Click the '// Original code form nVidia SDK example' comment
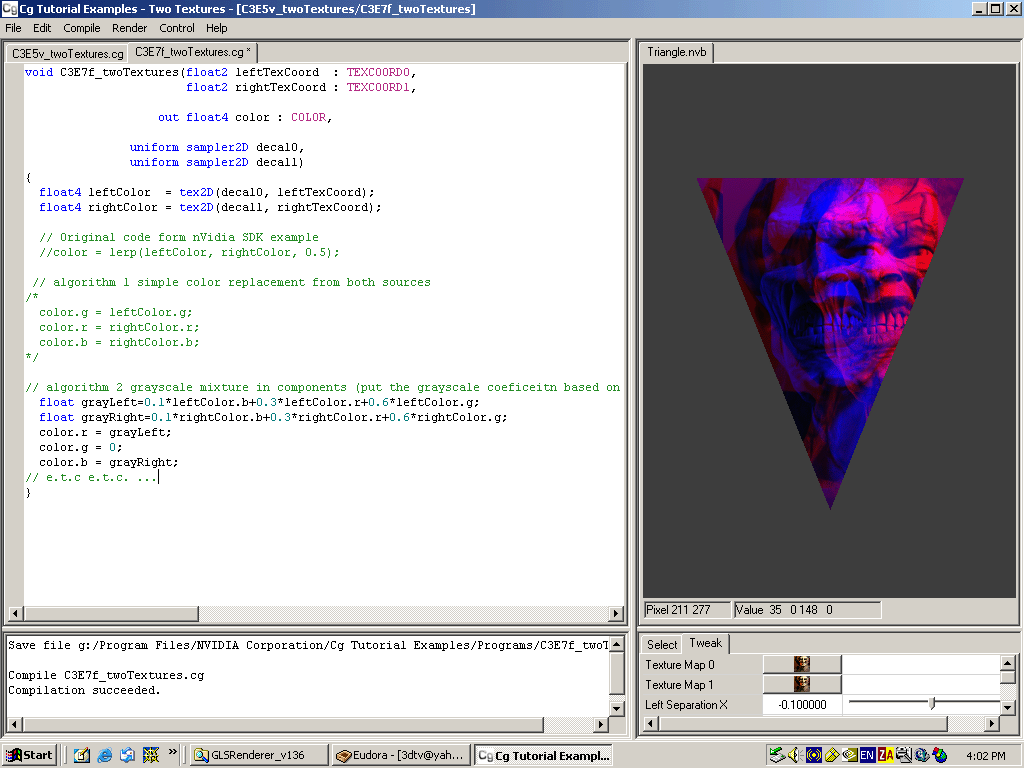1024x768 pixels. 179,237
